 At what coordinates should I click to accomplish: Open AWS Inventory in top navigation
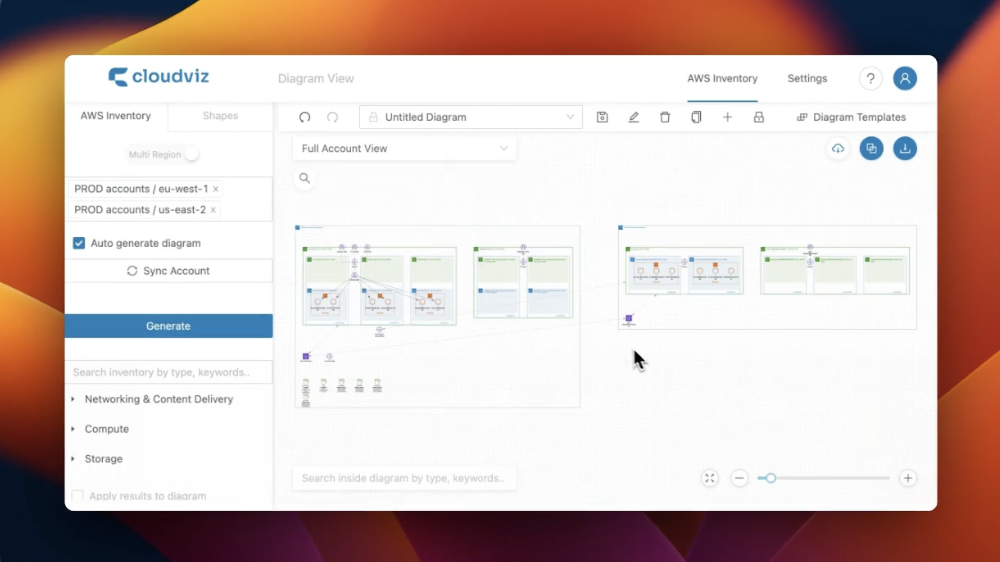tap(722, 78)
